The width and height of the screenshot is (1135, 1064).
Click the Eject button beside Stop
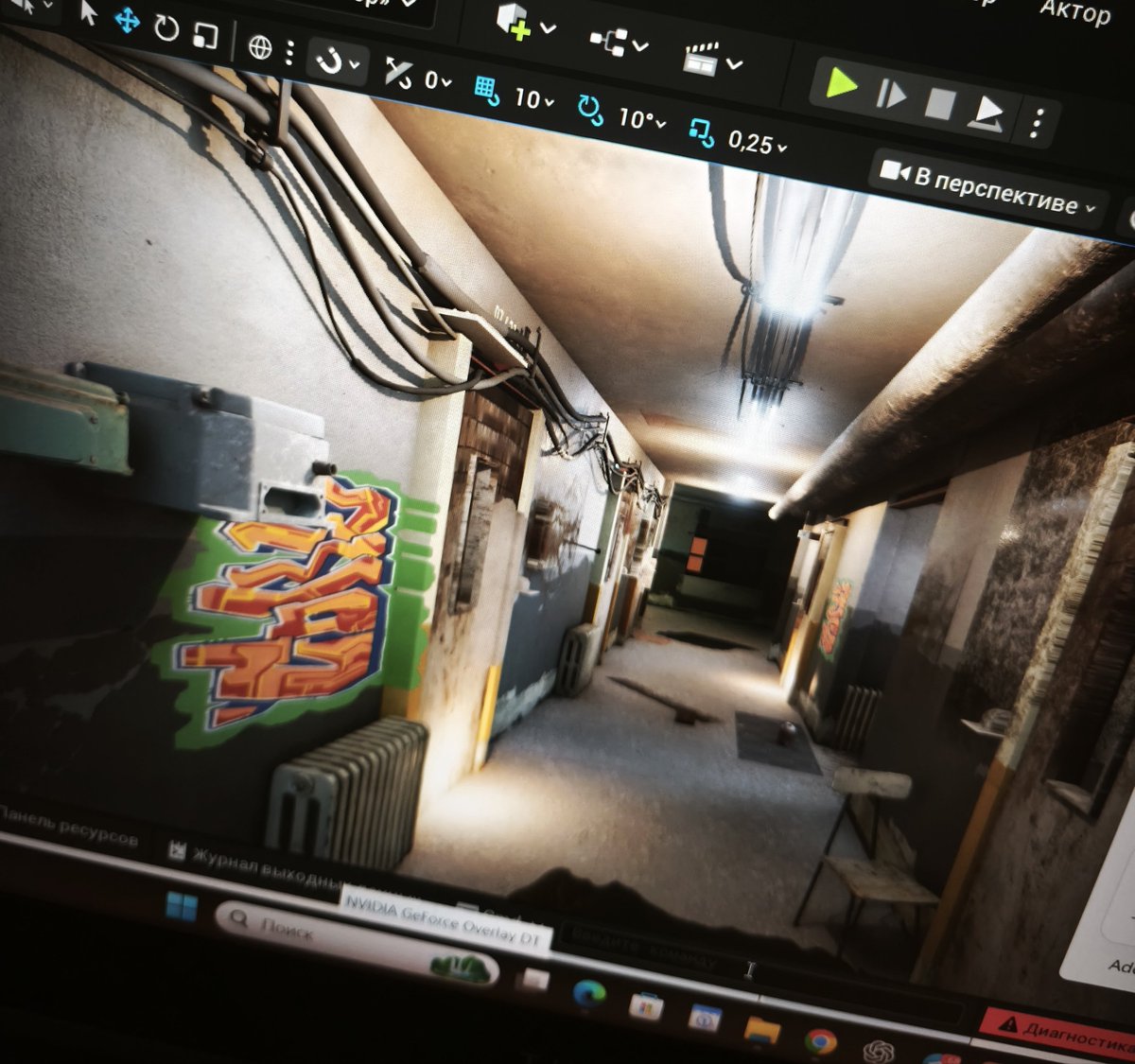coord(988,113)
